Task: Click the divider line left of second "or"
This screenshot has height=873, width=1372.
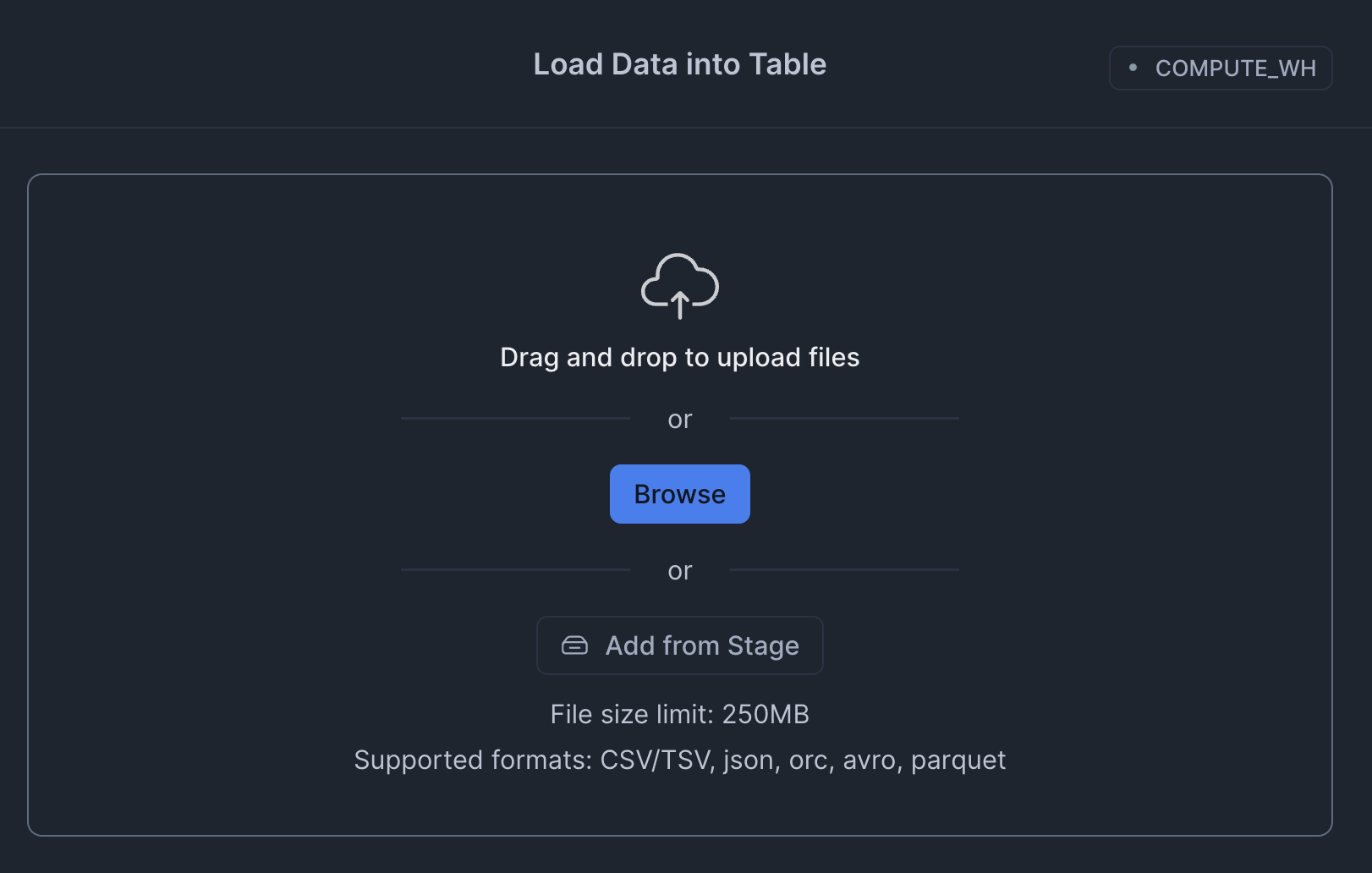Action: [514, 570]
